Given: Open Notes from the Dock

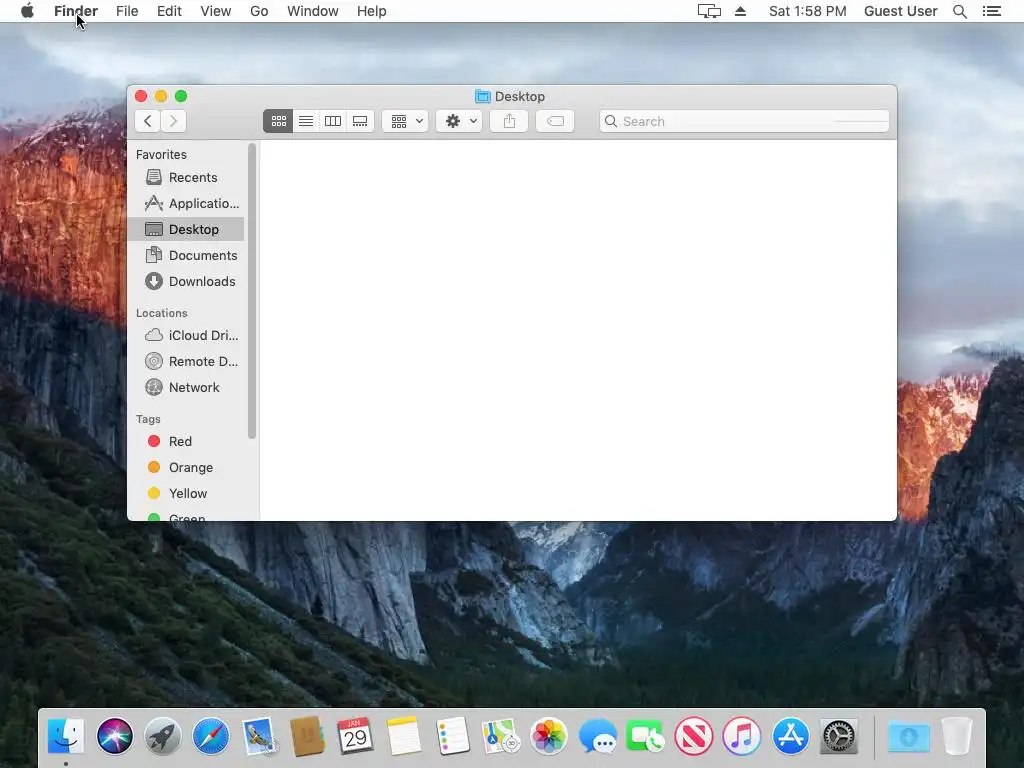Looking at the screenshot, I should pos(404,736).
